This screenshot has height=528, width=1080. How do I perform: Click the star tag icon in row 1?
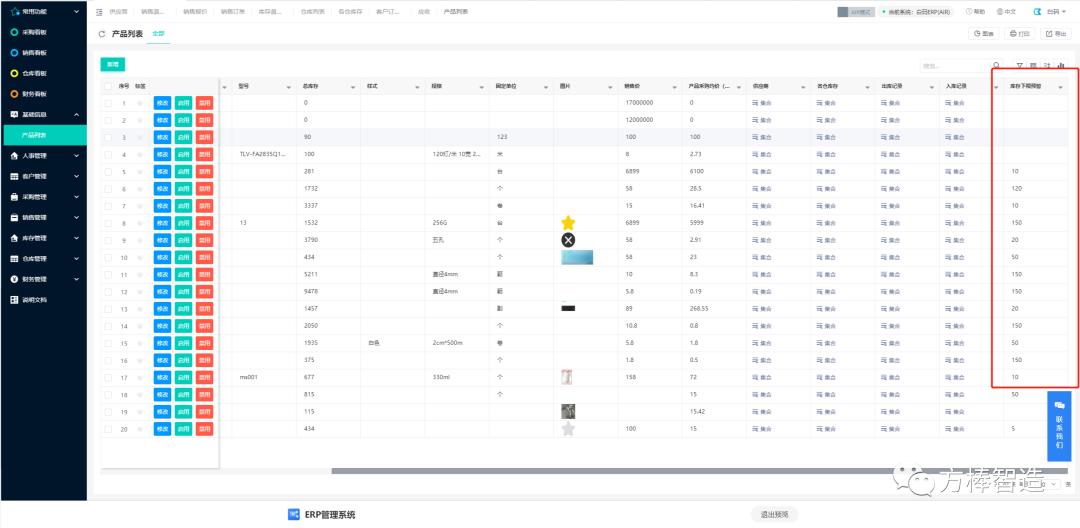coord(140,103)
